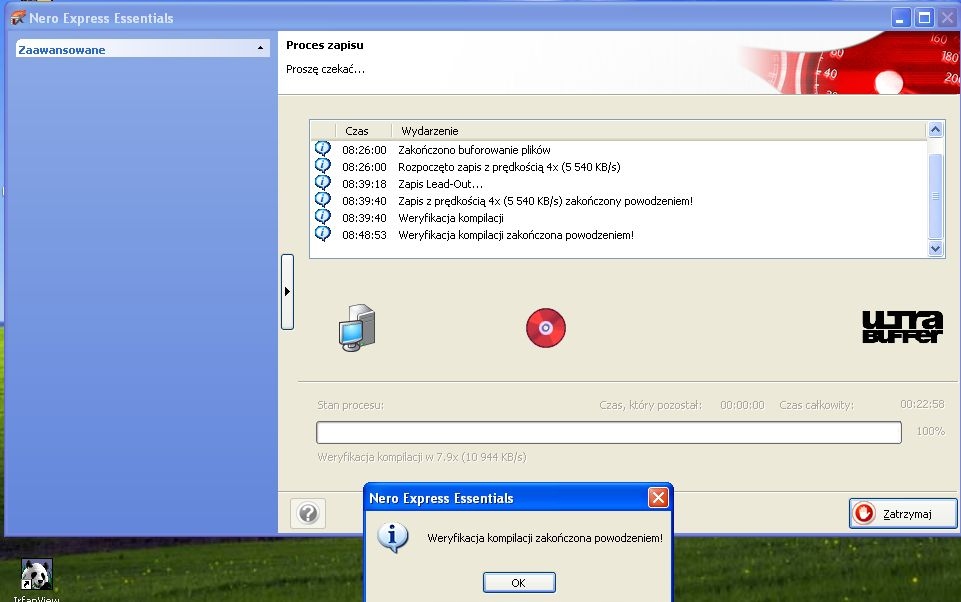Select the 'Rozpoczęto zapis z prędkością 4x' row
The height and width of the screenshot is (602, 961).
tap(619, 167)
